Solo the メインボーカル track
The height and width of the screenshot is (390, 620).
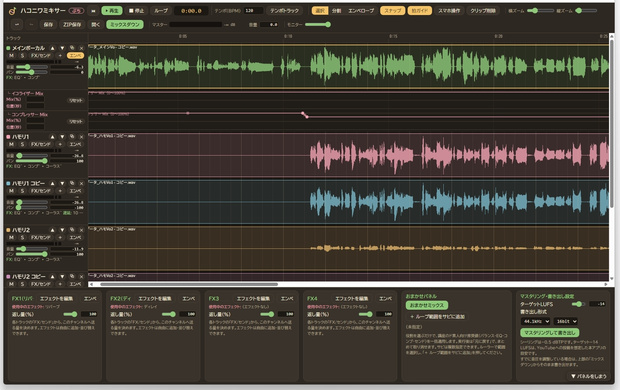(22, 56)
